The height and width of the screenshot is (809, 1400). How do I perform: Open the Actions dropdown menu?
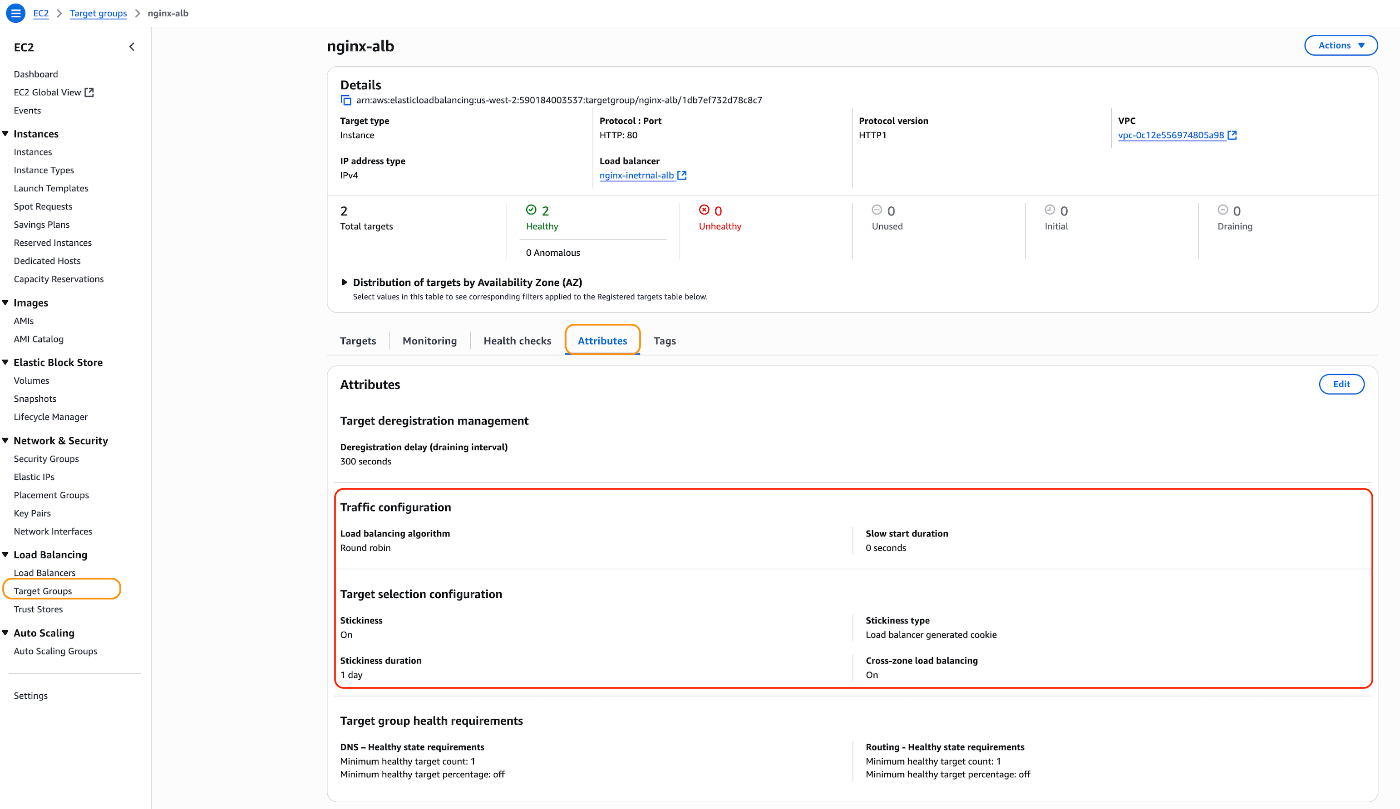(x=1340, y=45)
